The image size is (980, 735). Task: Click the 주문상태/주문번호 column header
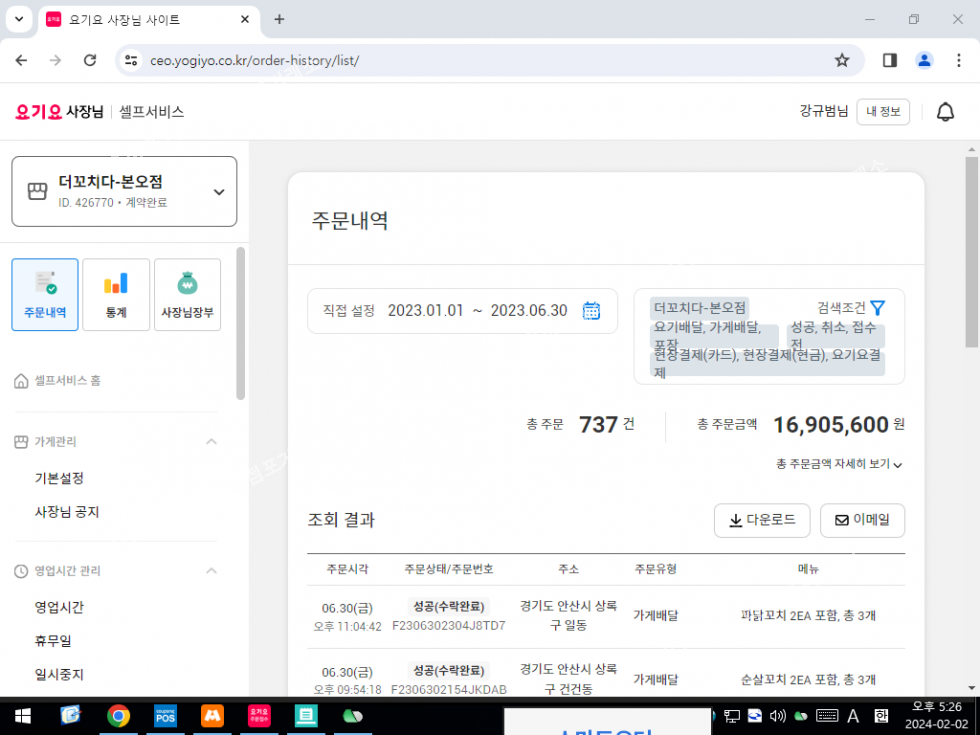coord(449,569)
